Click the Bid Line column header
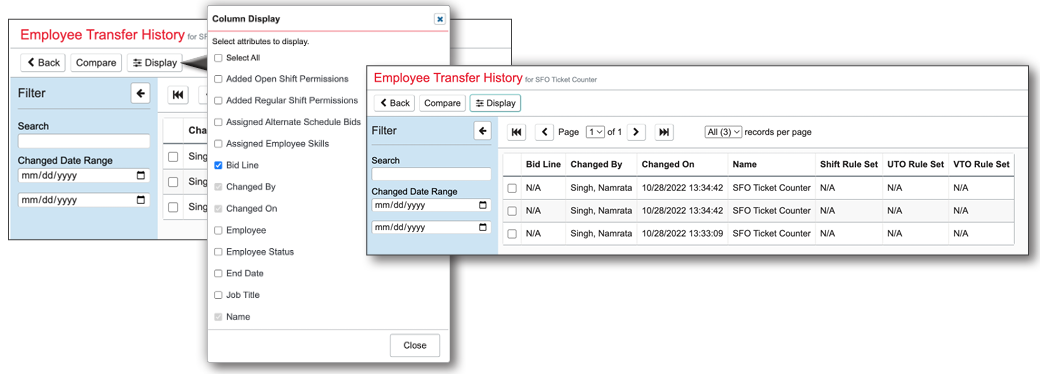 543,164
